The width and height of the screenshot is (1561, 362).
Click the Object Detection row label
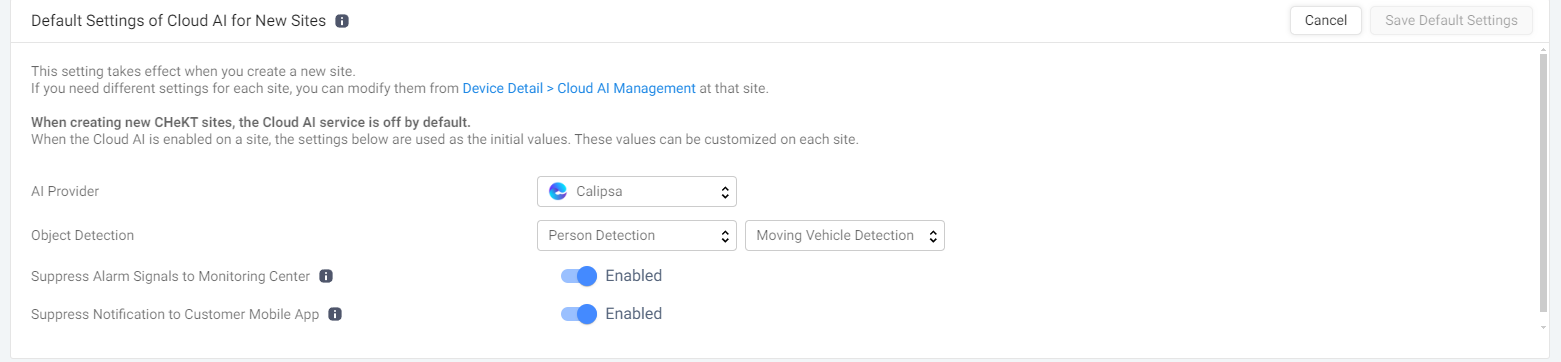coord(83,236)
